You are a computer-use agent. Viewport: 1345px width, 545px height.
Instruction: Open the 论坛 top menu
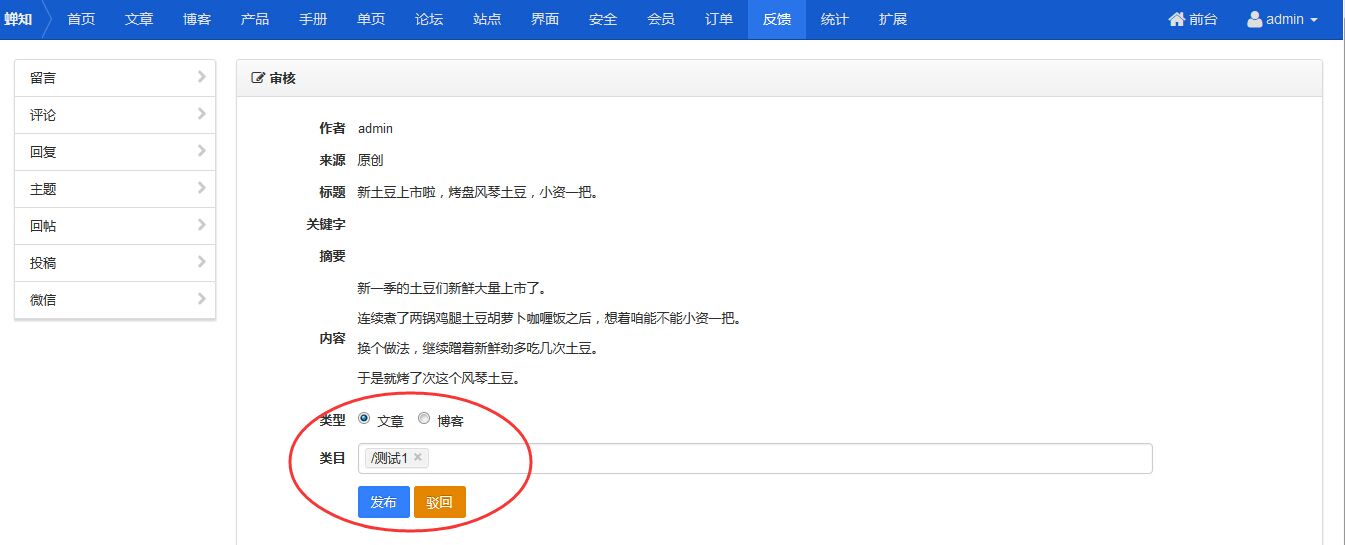pos(429,19)
